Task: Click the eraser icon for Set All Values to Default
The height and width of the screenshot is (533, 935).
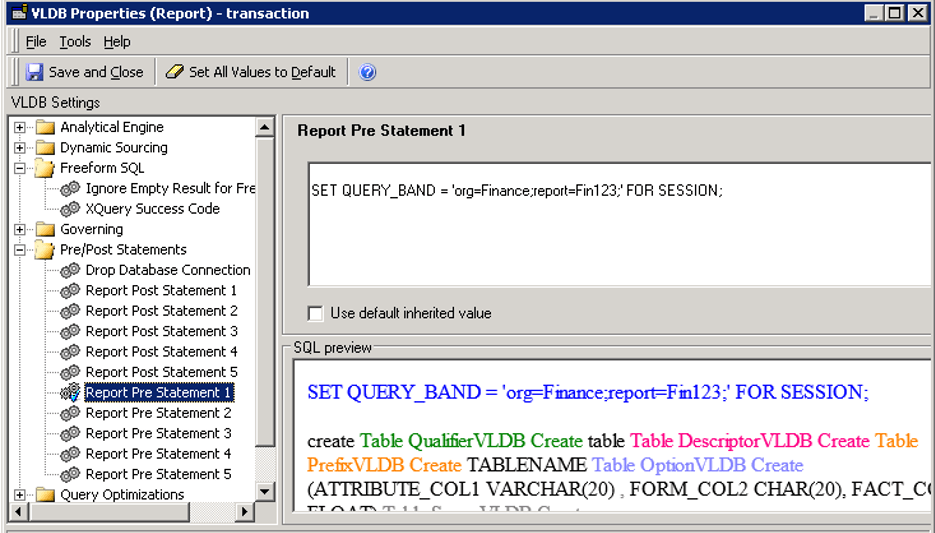Action: (174, 72)
